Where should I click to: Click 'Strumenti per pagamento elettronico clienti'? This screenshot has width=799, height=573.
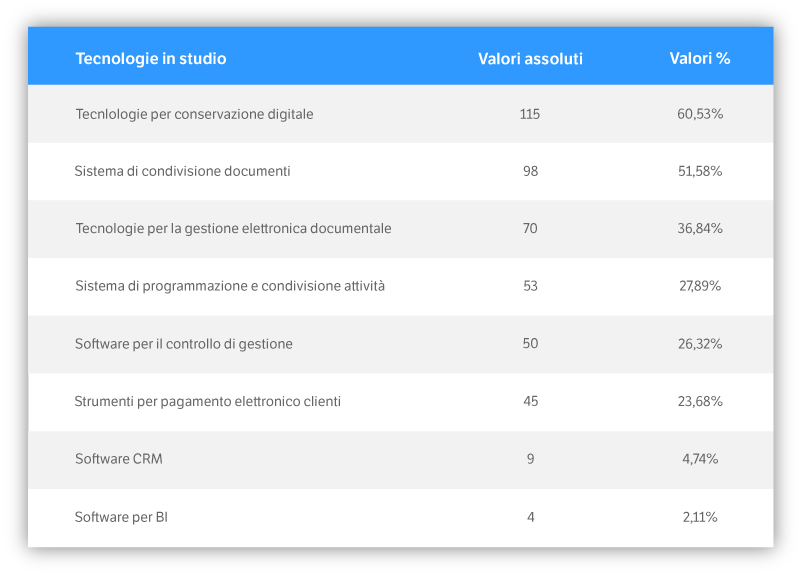207,401
